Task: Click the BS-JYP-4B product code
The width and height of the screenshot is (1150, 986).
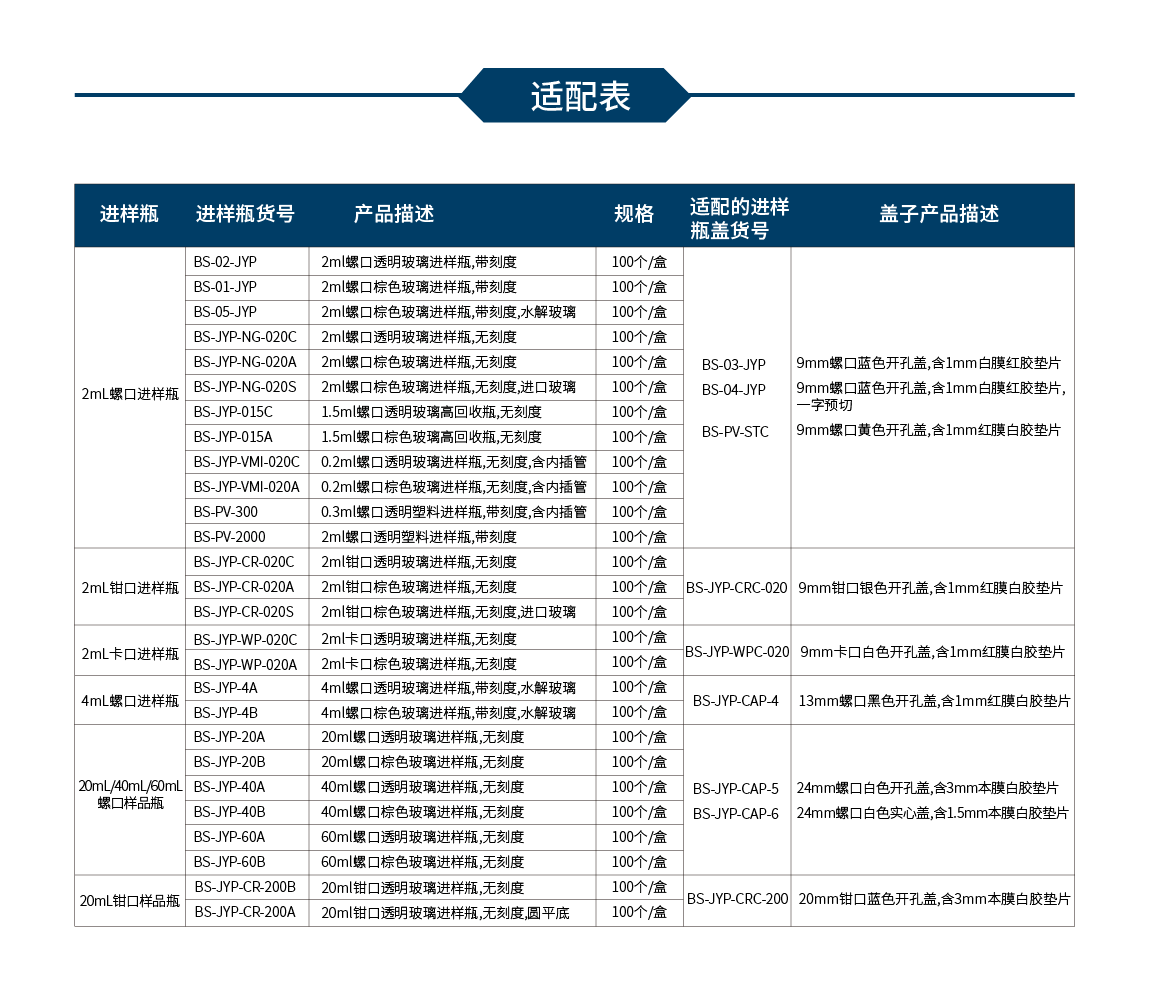Action: coord(226,713)
